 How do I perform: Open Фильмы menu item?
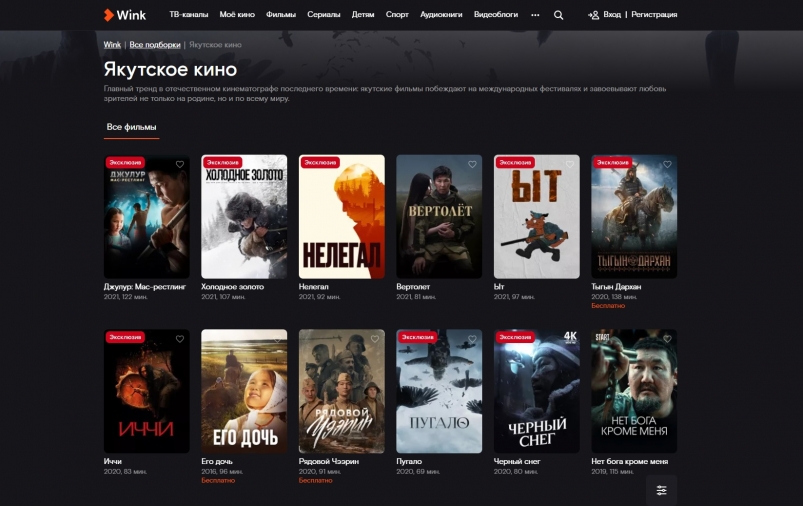tap(281, 15)
